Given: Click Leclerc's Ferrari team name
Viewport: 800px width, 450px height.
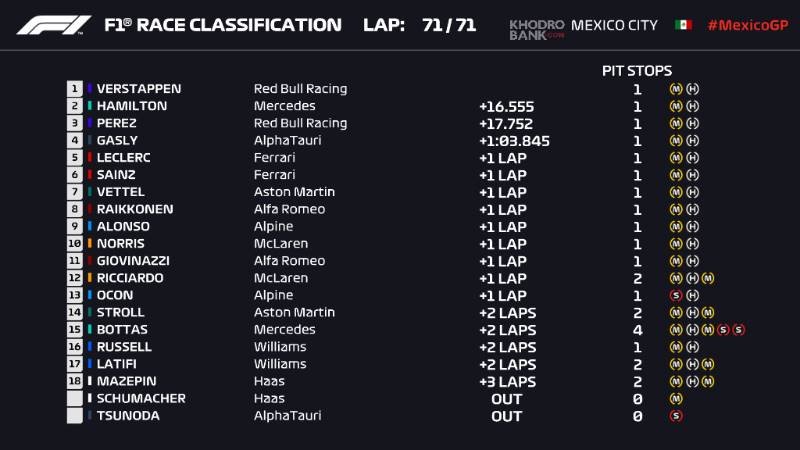Looking at the screenshot, I should point(274,158).
